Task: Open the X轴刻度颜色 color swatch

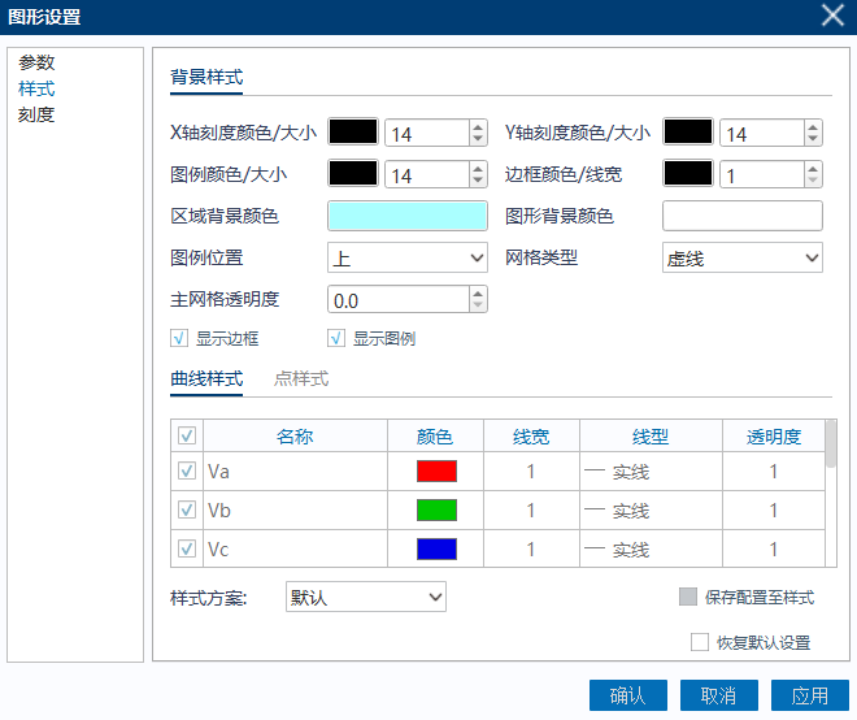Action: [x=353, y=131]
